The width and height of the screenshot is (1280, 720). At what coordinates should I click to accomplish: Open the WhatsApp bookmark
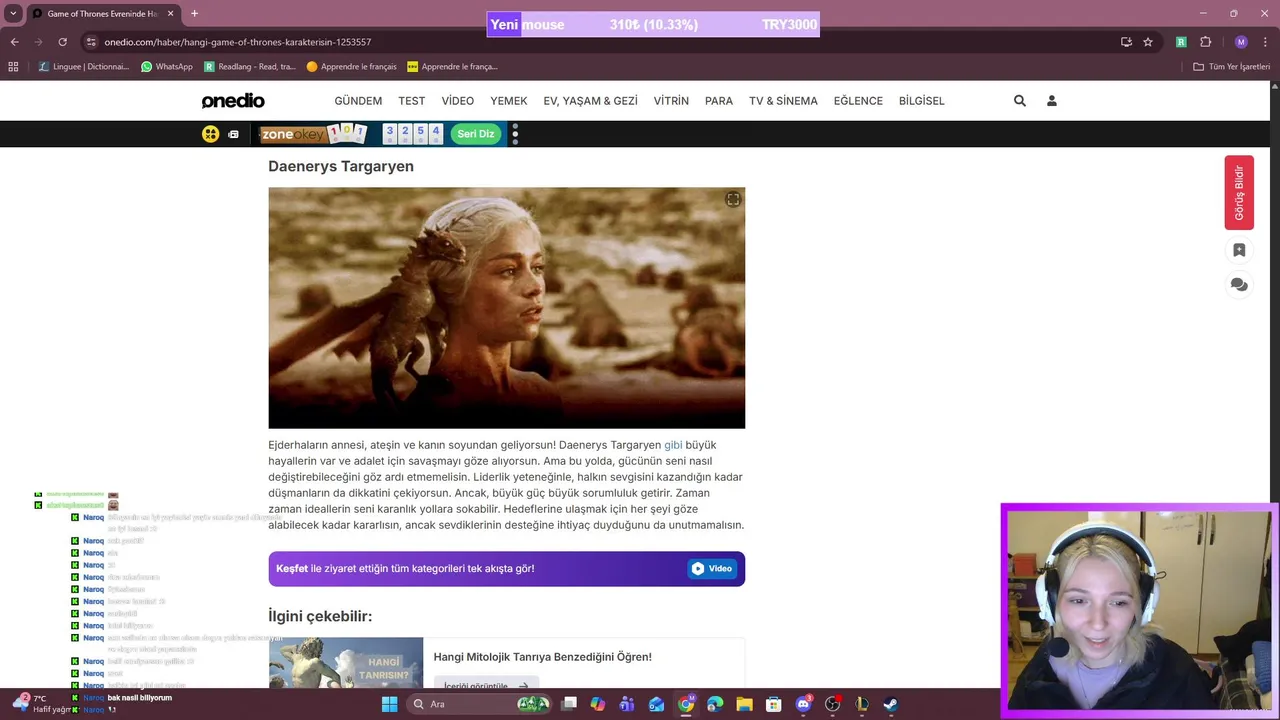(166, 67)
